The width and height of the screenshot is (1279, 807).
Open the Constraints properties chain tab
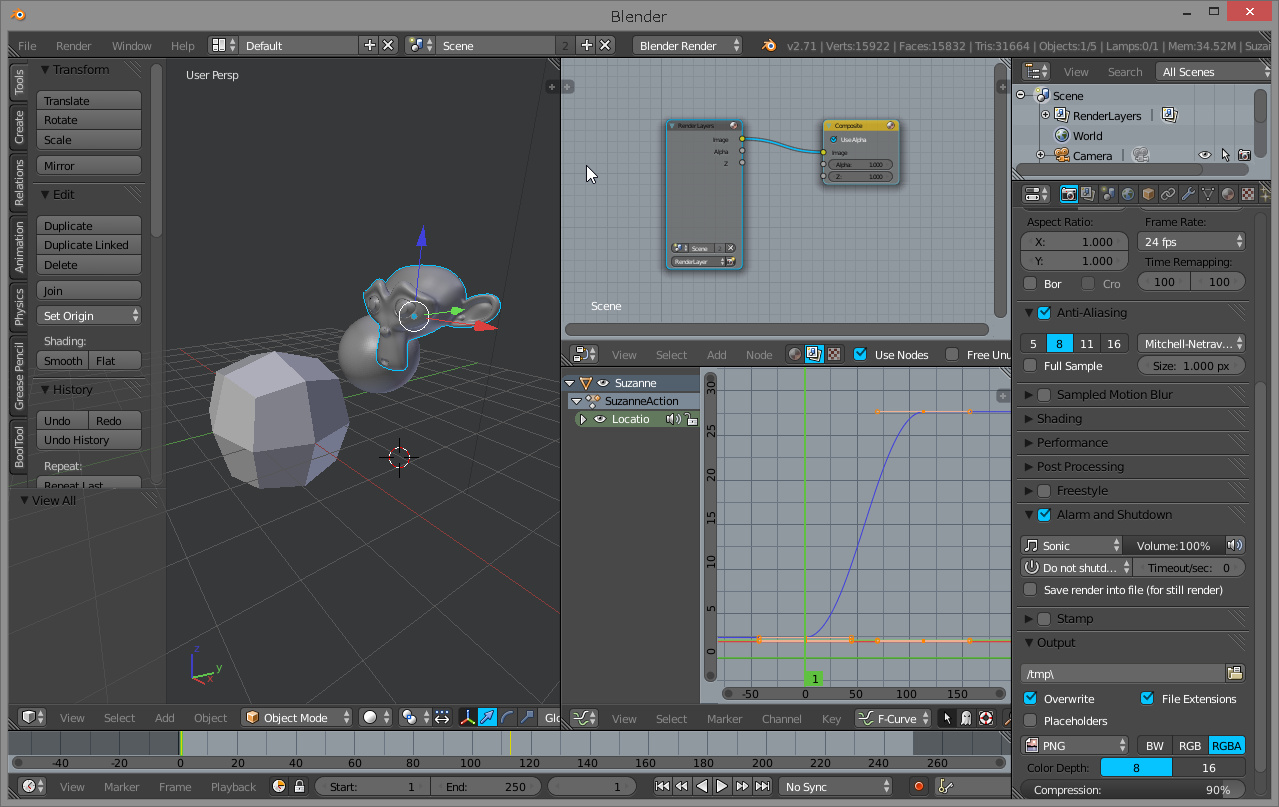click(x=1168, y=194)
